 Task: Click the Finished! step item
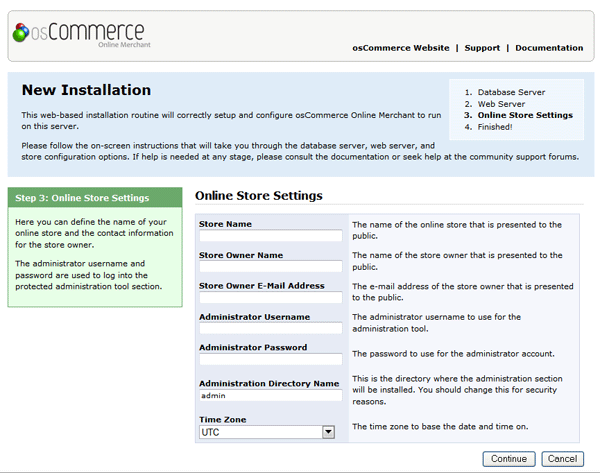[495, 127]
